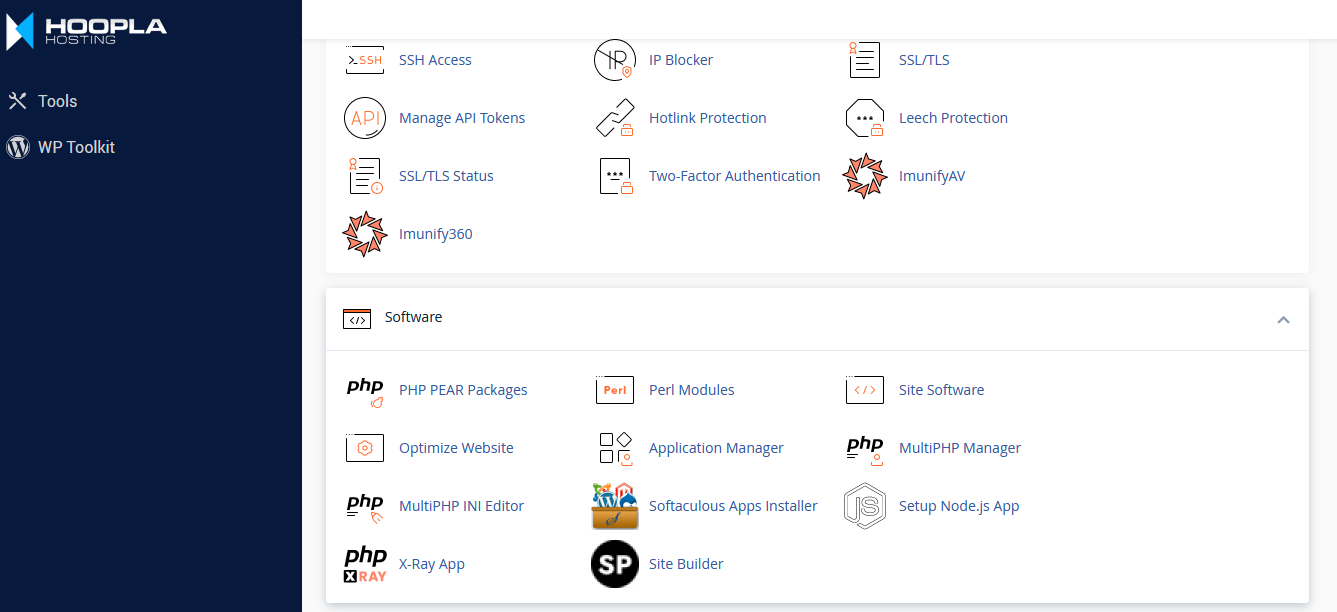Viewport: 1337px width, 612px height.
Task: Click the Hoopla Hosting logo
Action: [87, 30]
